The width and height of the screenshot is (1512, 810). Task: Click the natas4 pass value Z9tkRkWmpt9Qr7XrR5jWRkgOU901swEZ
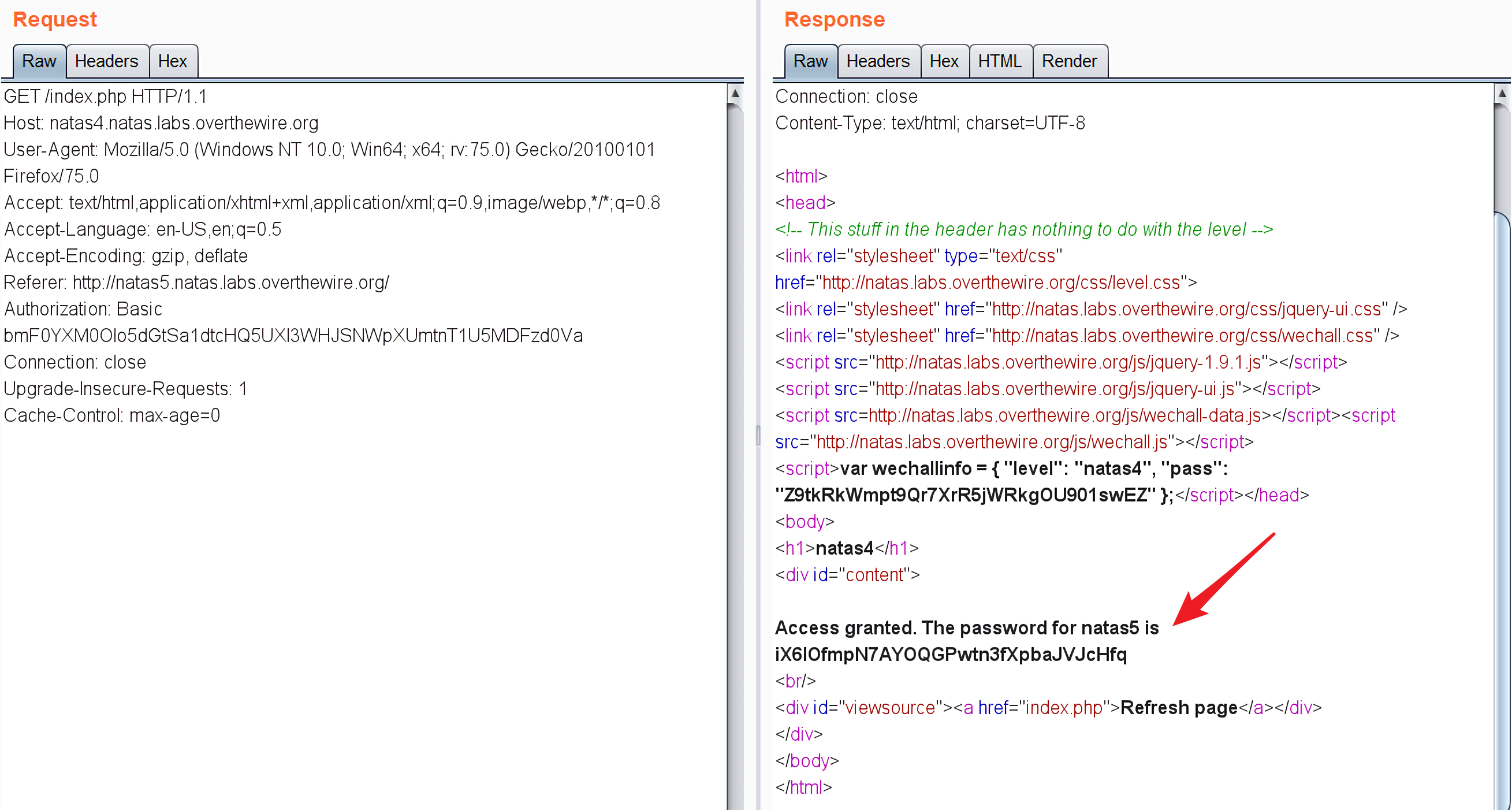966,495
